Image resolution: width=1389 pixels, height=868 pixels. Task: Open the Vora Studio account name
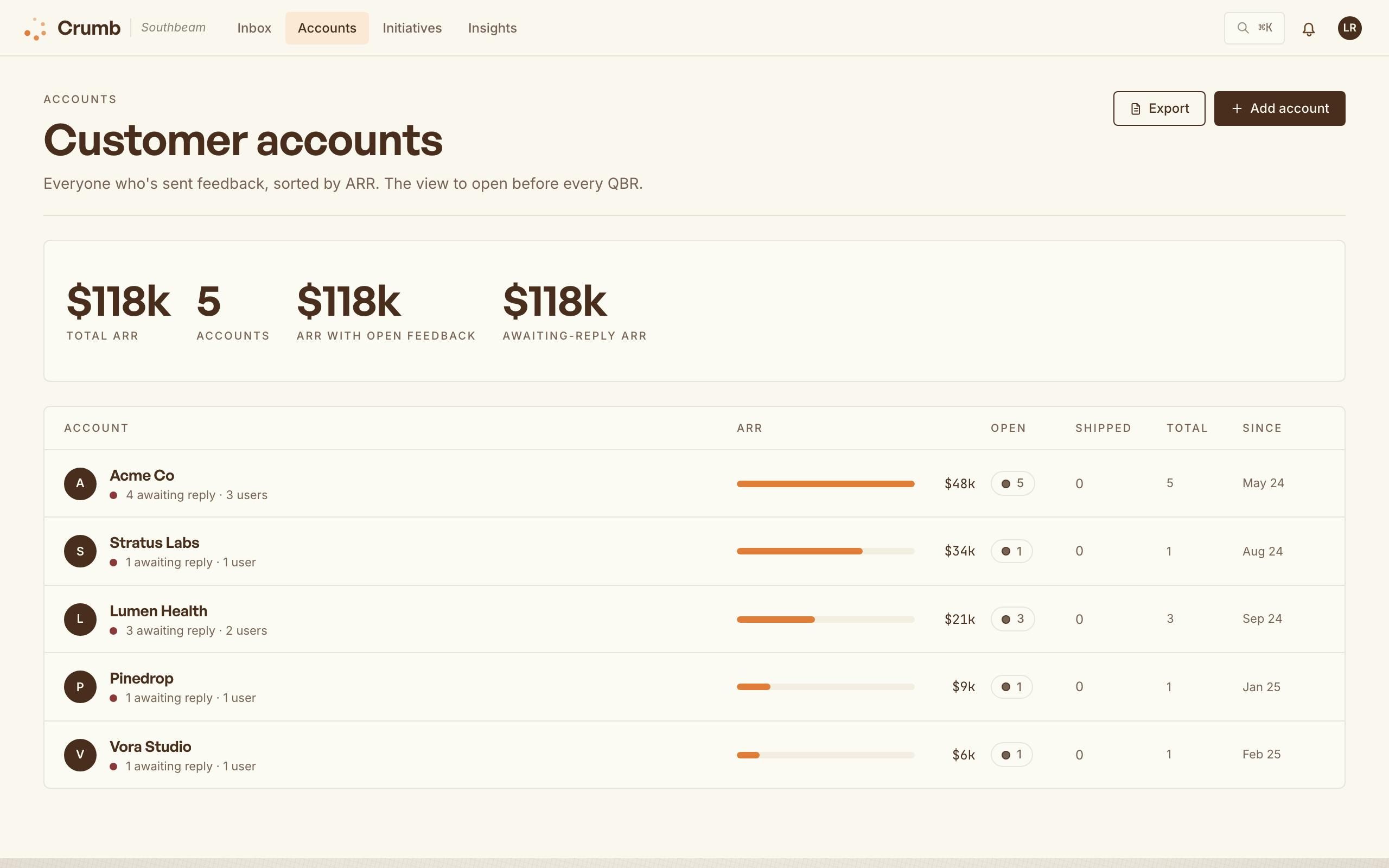point(150,746)
